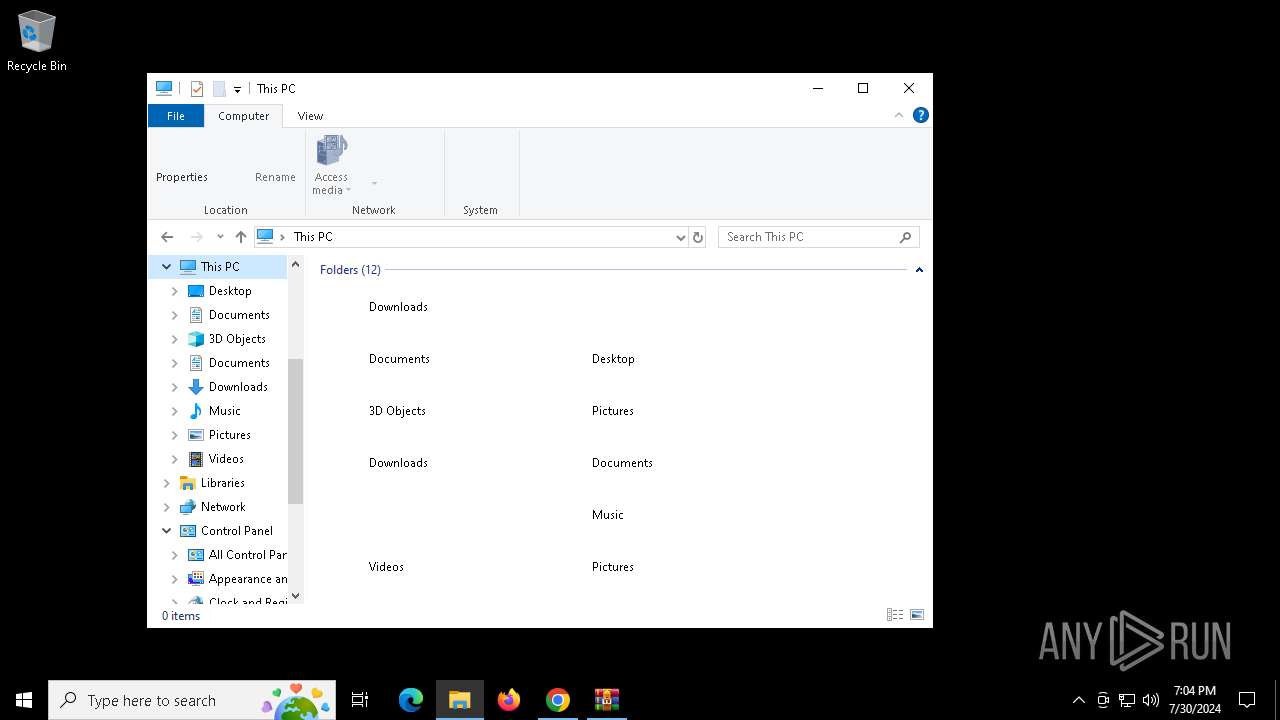Click Rename in the ribbon
This screenshot has width=1280, height=720.
pos(275,177)
